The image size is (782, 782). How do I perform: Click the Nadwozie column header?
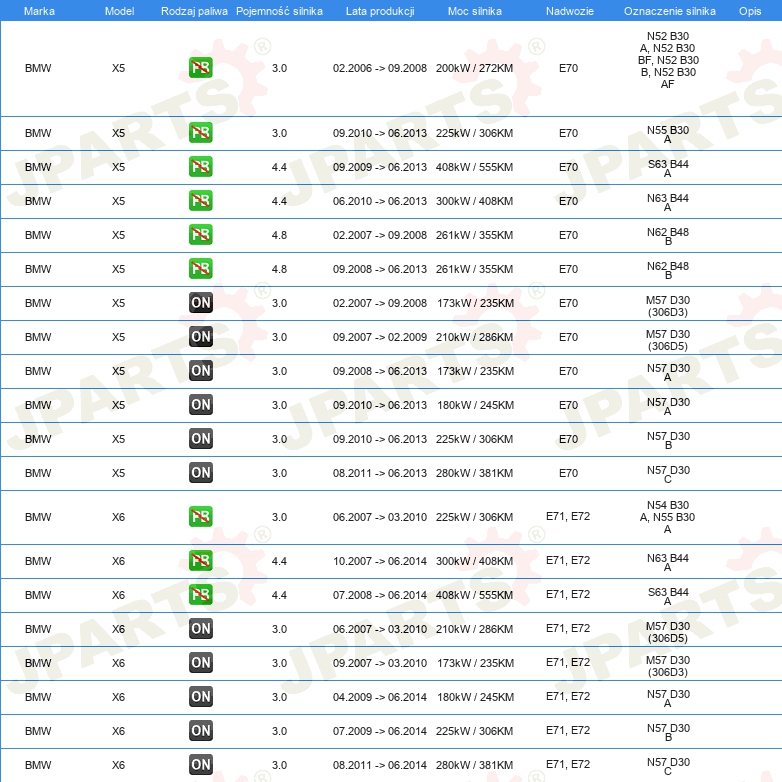pyautogui.click(x=567, y=10)
